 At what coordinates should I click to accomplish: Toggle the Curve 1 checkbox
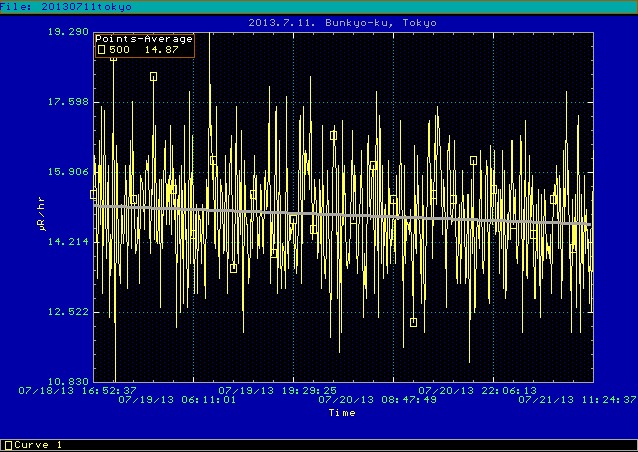8,444
